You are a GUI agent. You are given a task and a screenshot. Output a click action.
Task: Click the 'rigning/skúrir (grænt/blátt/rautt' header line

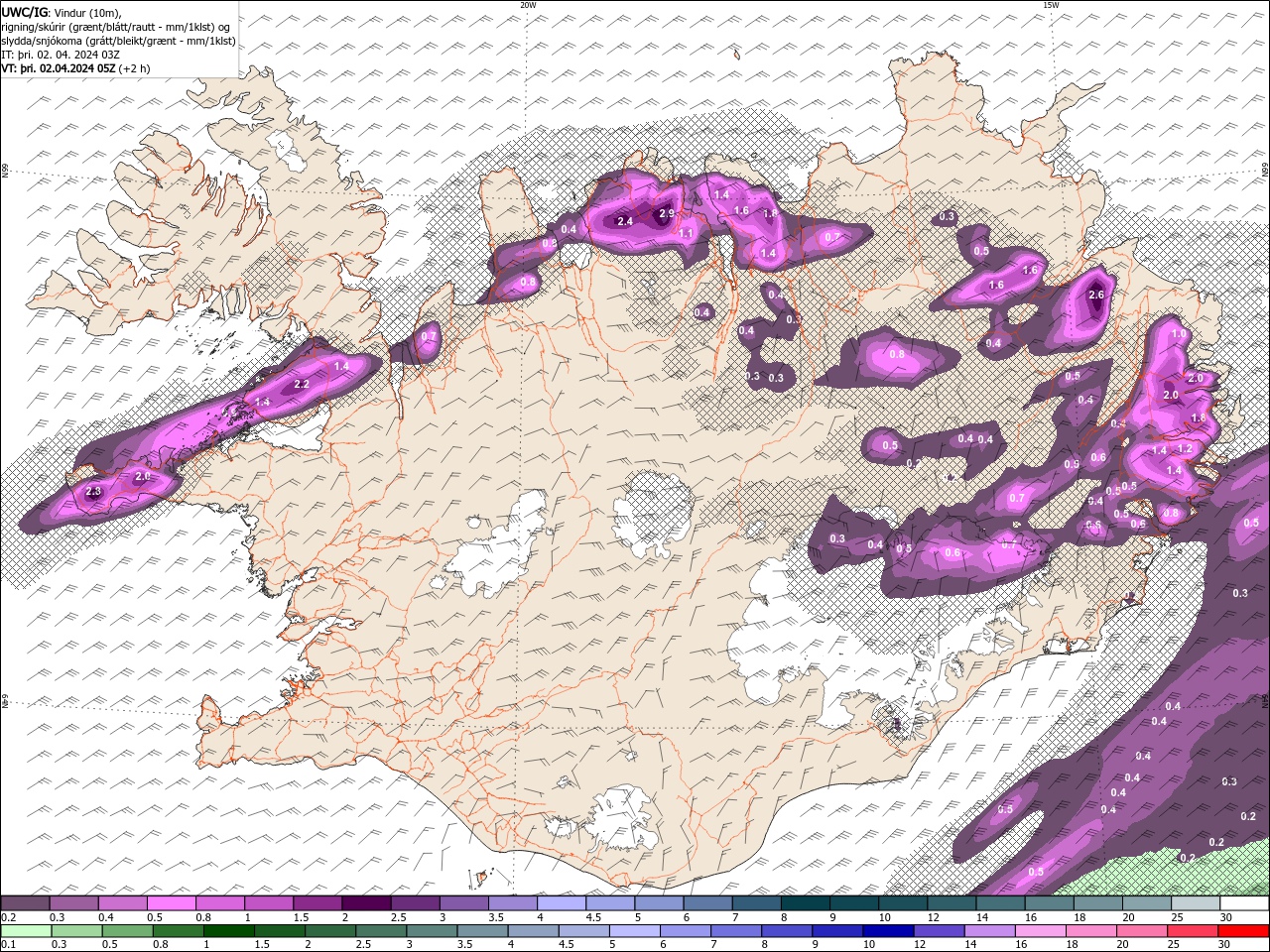(117, 27)
